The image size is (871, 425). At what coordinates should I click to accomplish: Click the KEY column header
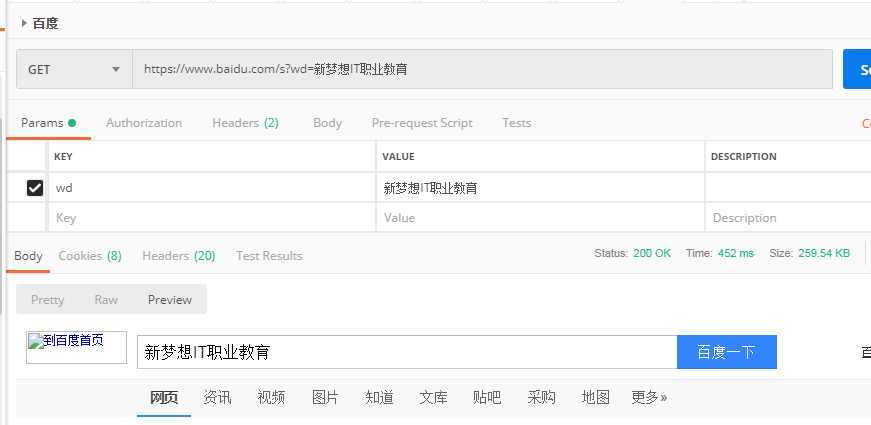(63, 157)
